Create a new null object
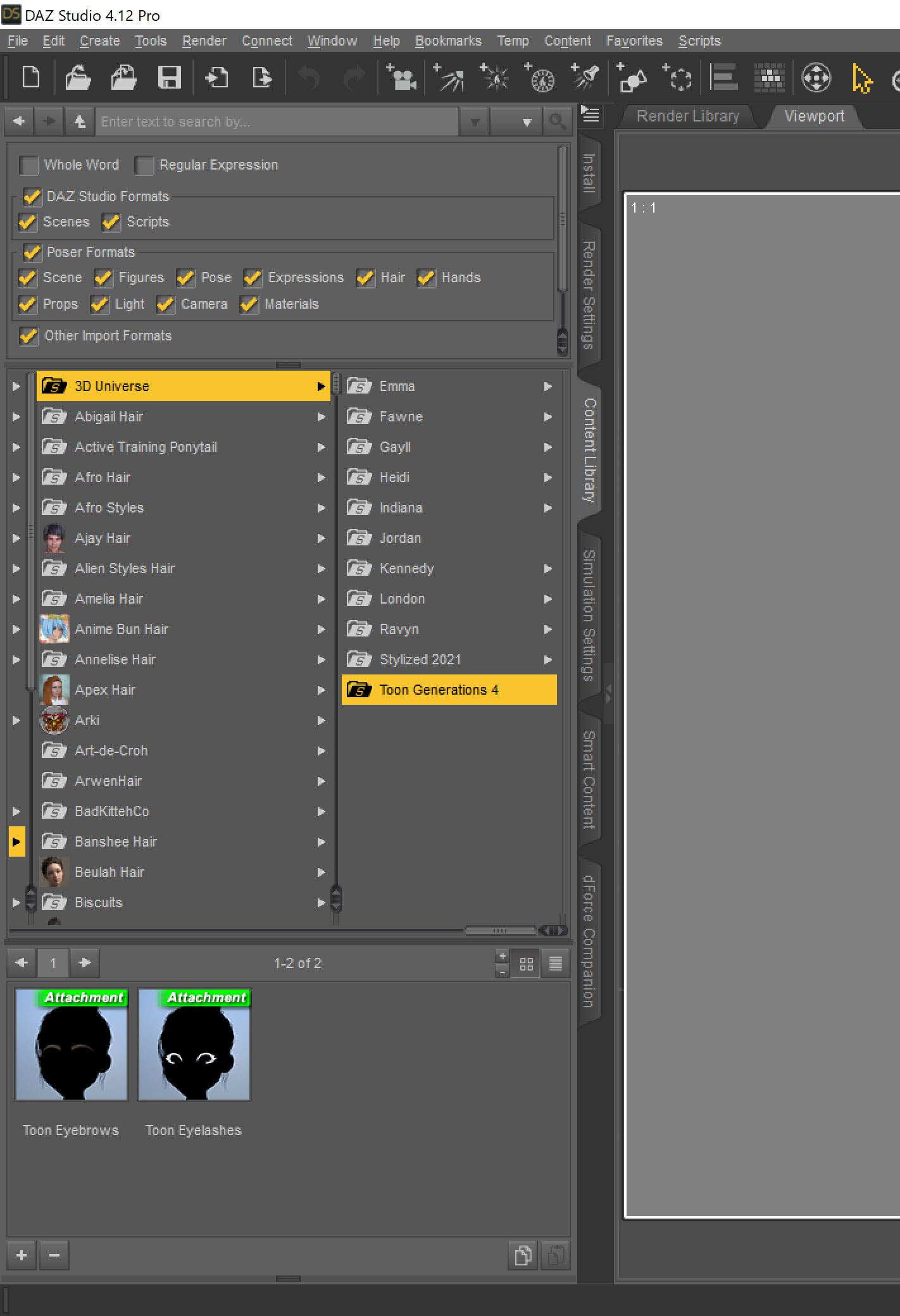The image size is (900, 1316). pos(677,78)
